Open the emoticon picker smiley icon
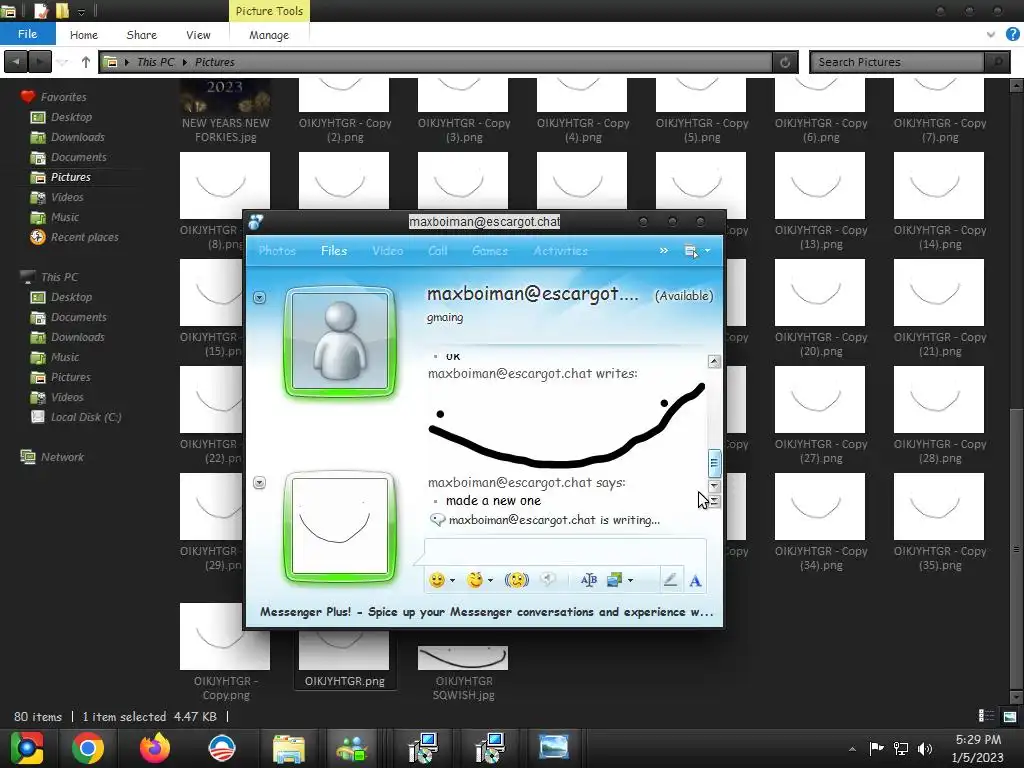Viewport: 1024px width, 768px height. 437,579
